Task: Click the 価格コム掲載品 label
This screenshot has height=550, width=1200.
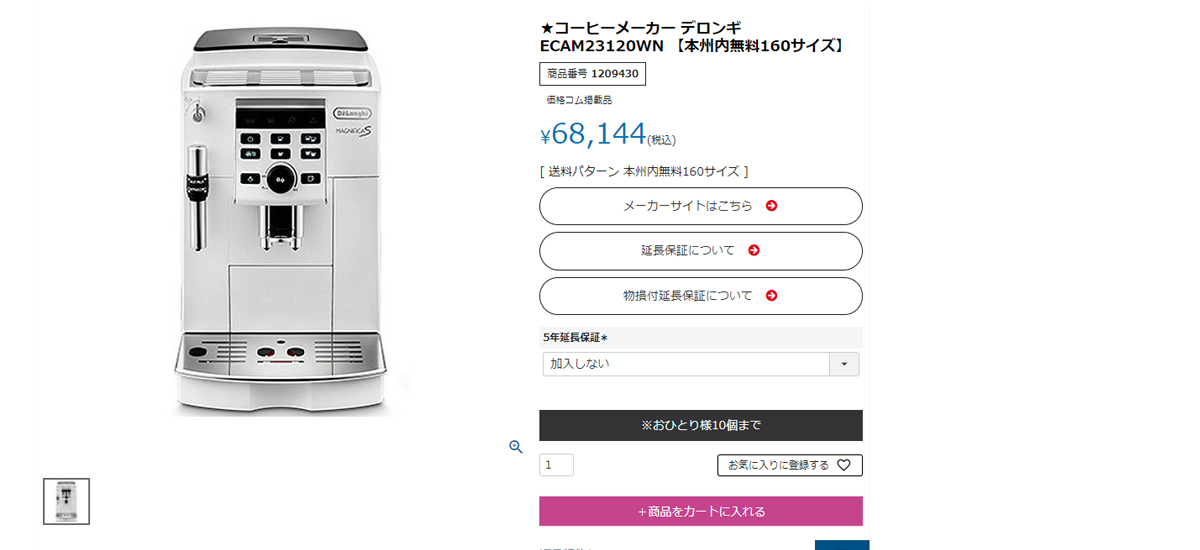Action: tap(579, 100)
